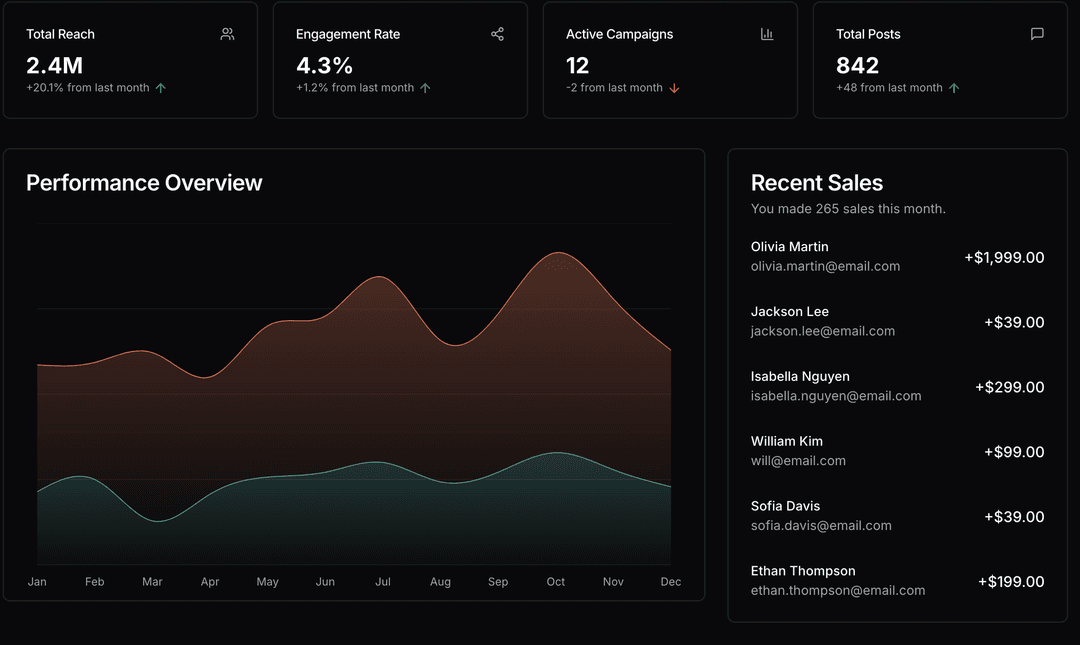Click the users icon in Total Reach card

click(227, 34)
